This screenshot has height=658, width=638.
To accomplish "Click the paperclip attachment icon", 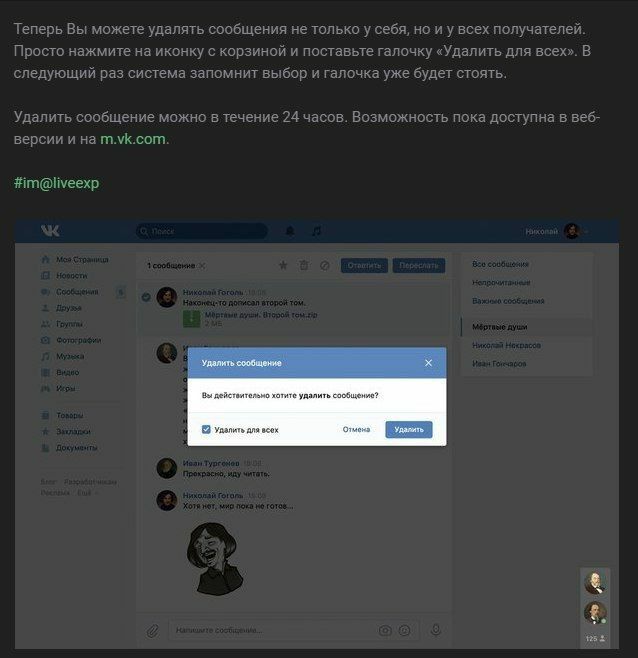I will click(x=152, y=630).
